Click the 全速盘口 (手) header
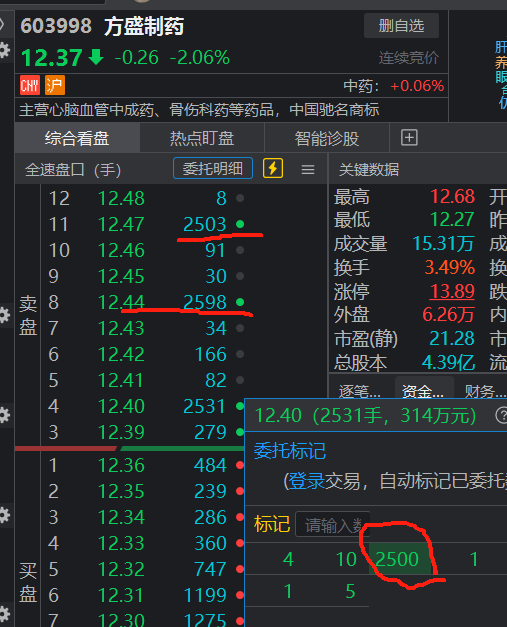This screenshot has width=507, height=627. tap(73, 170)
